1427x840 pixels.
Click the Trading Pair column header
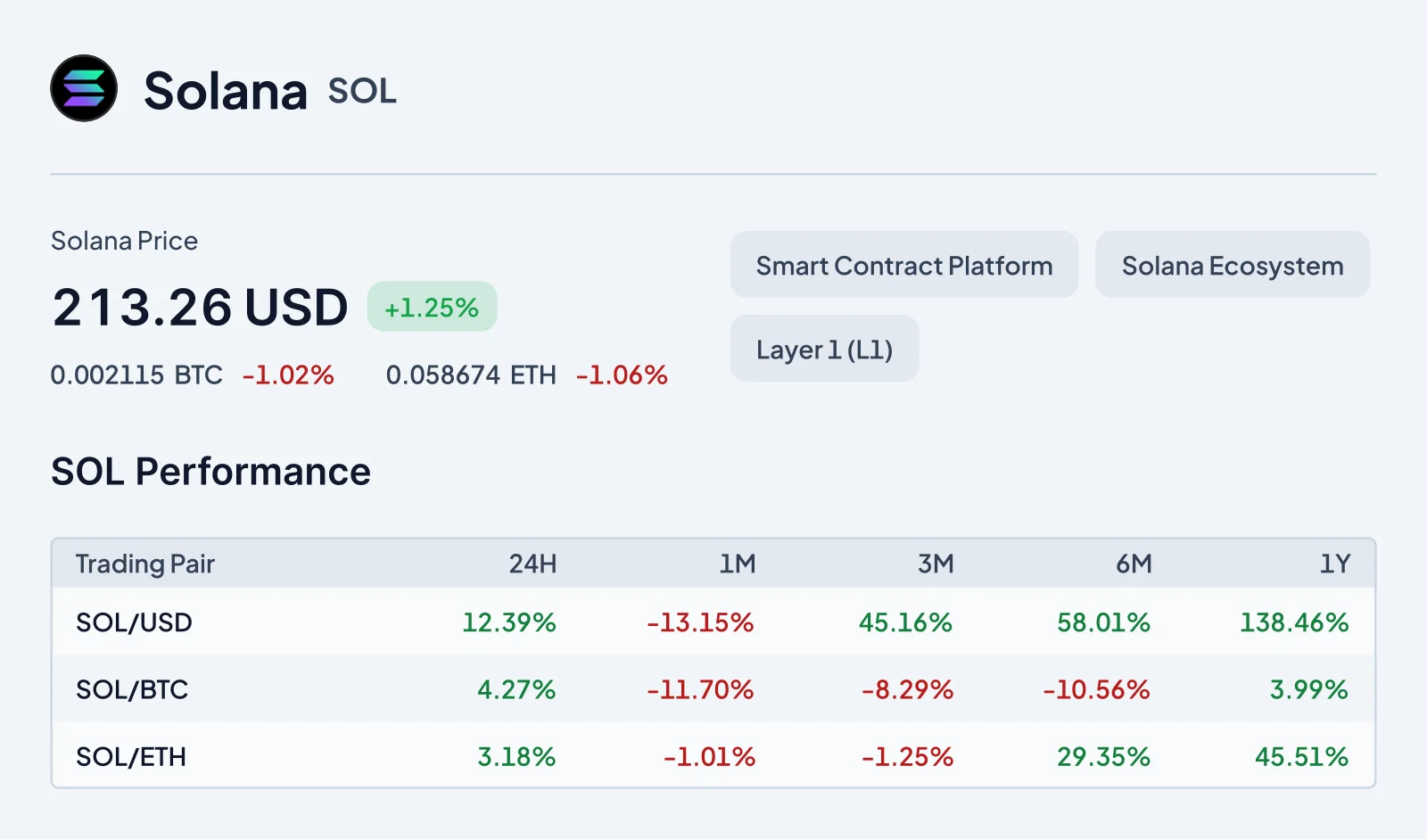[x=145, y=564]
